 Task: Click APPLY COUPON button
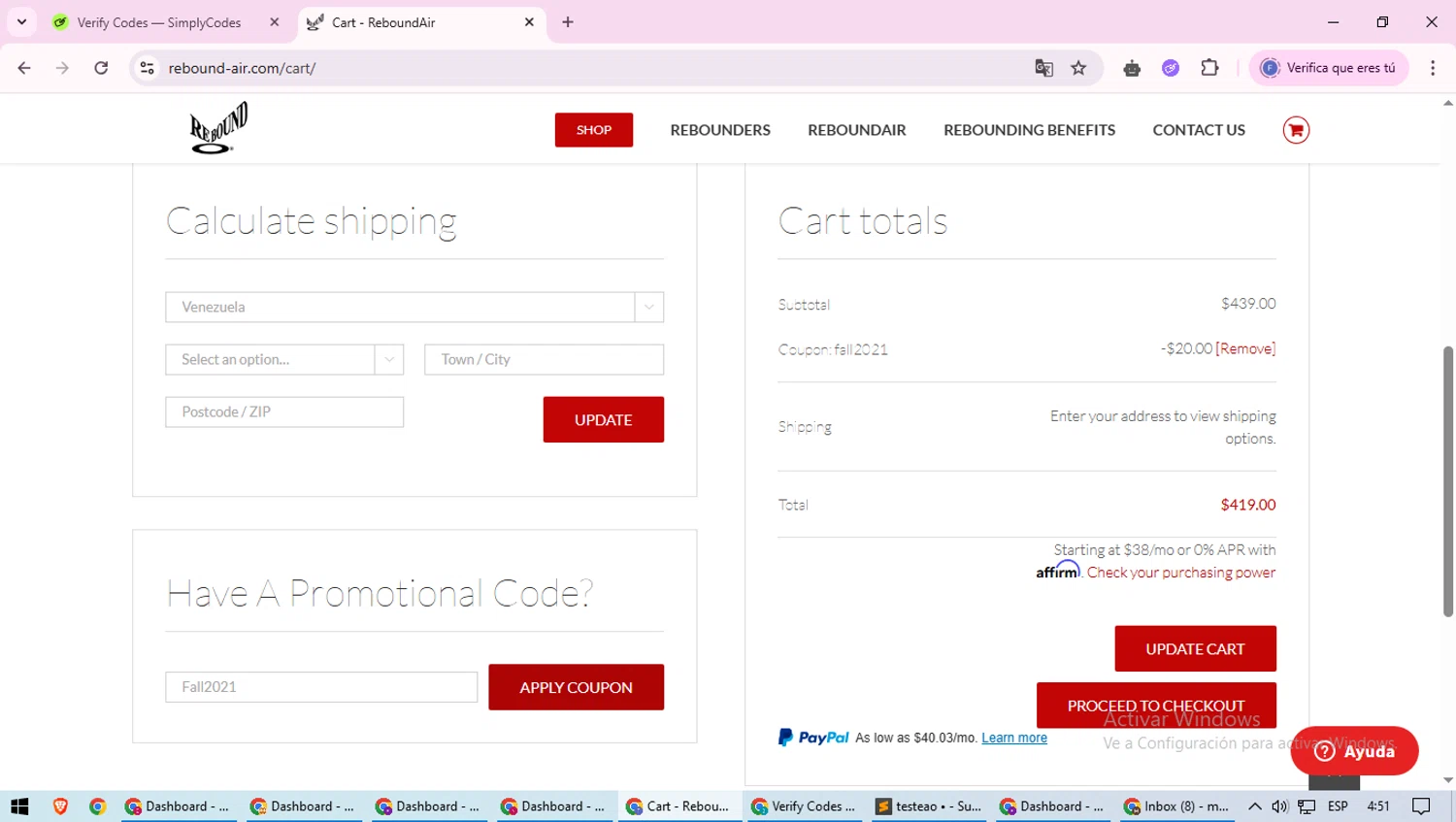[577, 687]
